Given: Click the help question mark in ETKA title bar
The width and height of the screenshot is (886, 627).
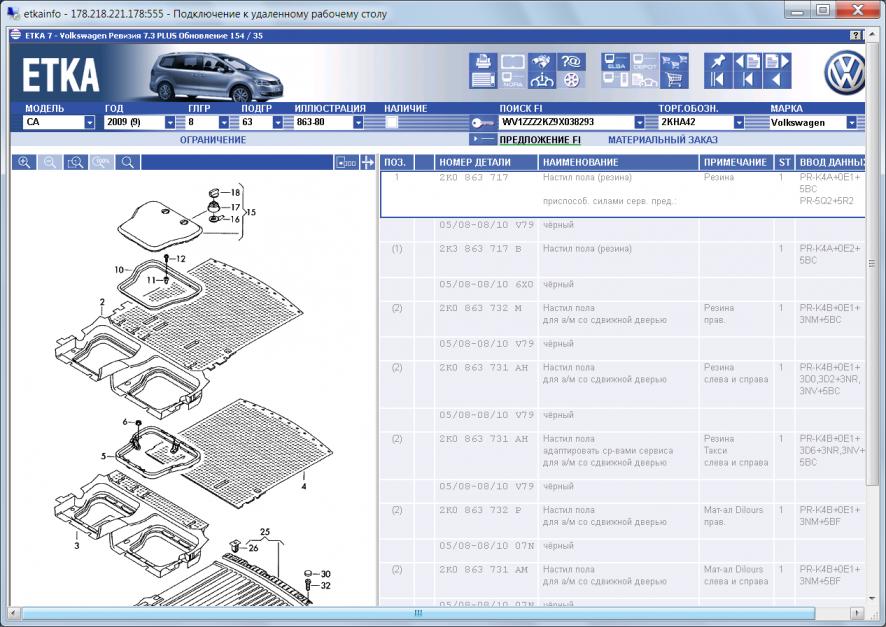Looking at the screenshot, I should [856, 36].
